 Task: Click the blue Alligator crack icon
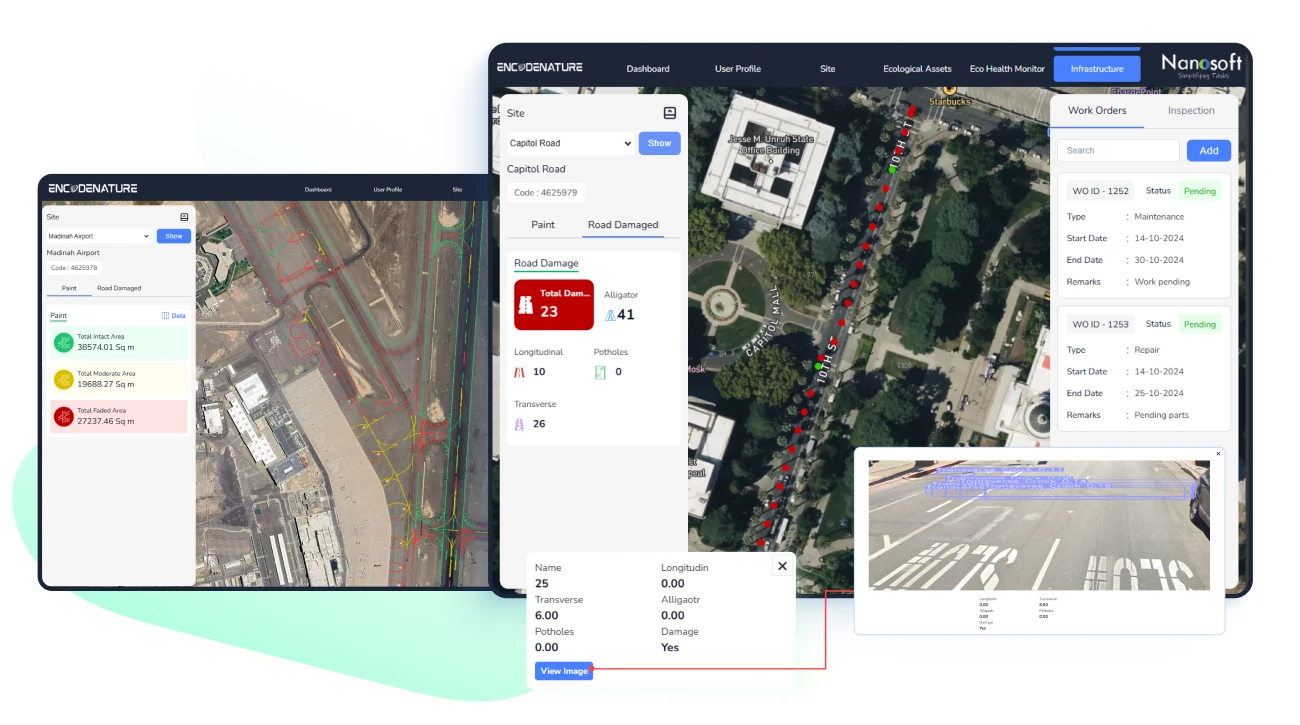(x=610, y=315)
